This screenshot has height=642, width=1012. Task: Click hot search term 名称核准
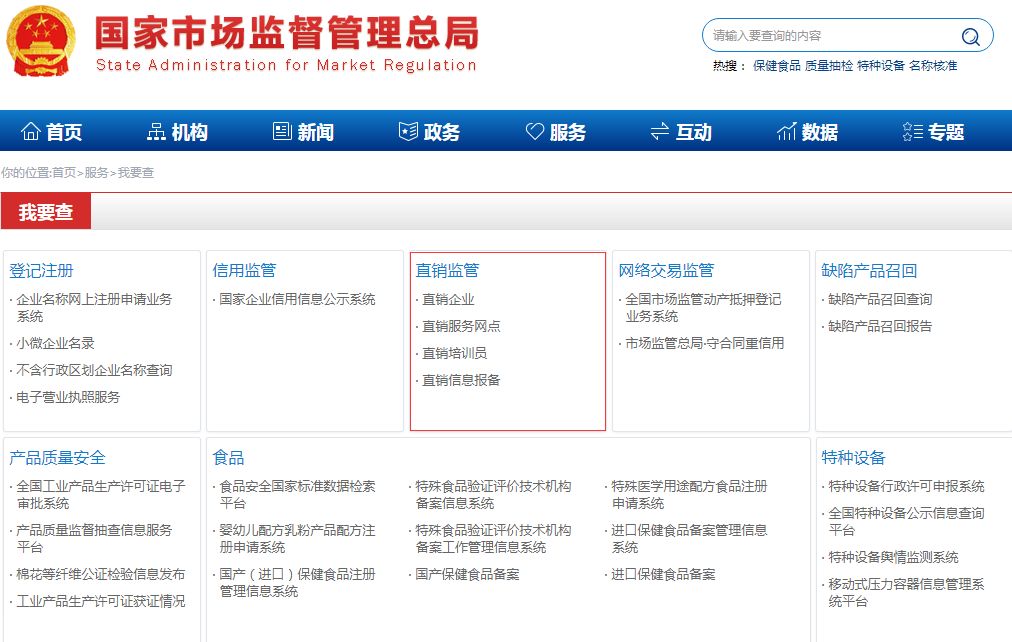[933, 66]
